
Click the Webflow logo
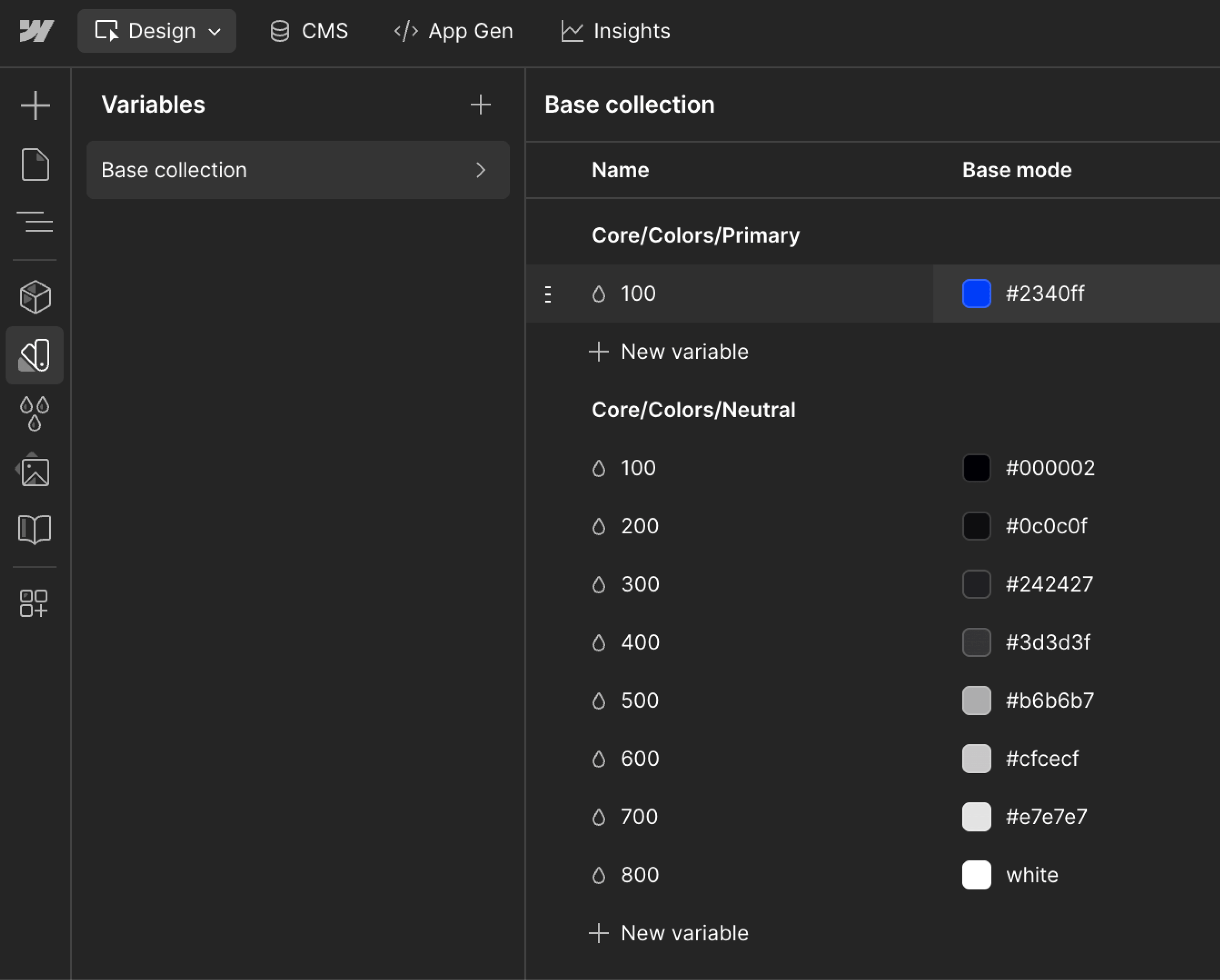point(36,30)
